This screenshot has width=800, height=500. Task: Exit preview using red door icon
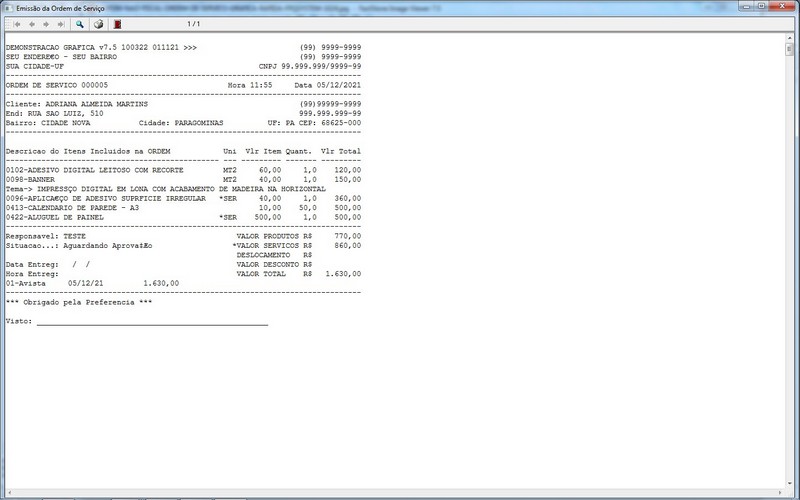point(117,24)
